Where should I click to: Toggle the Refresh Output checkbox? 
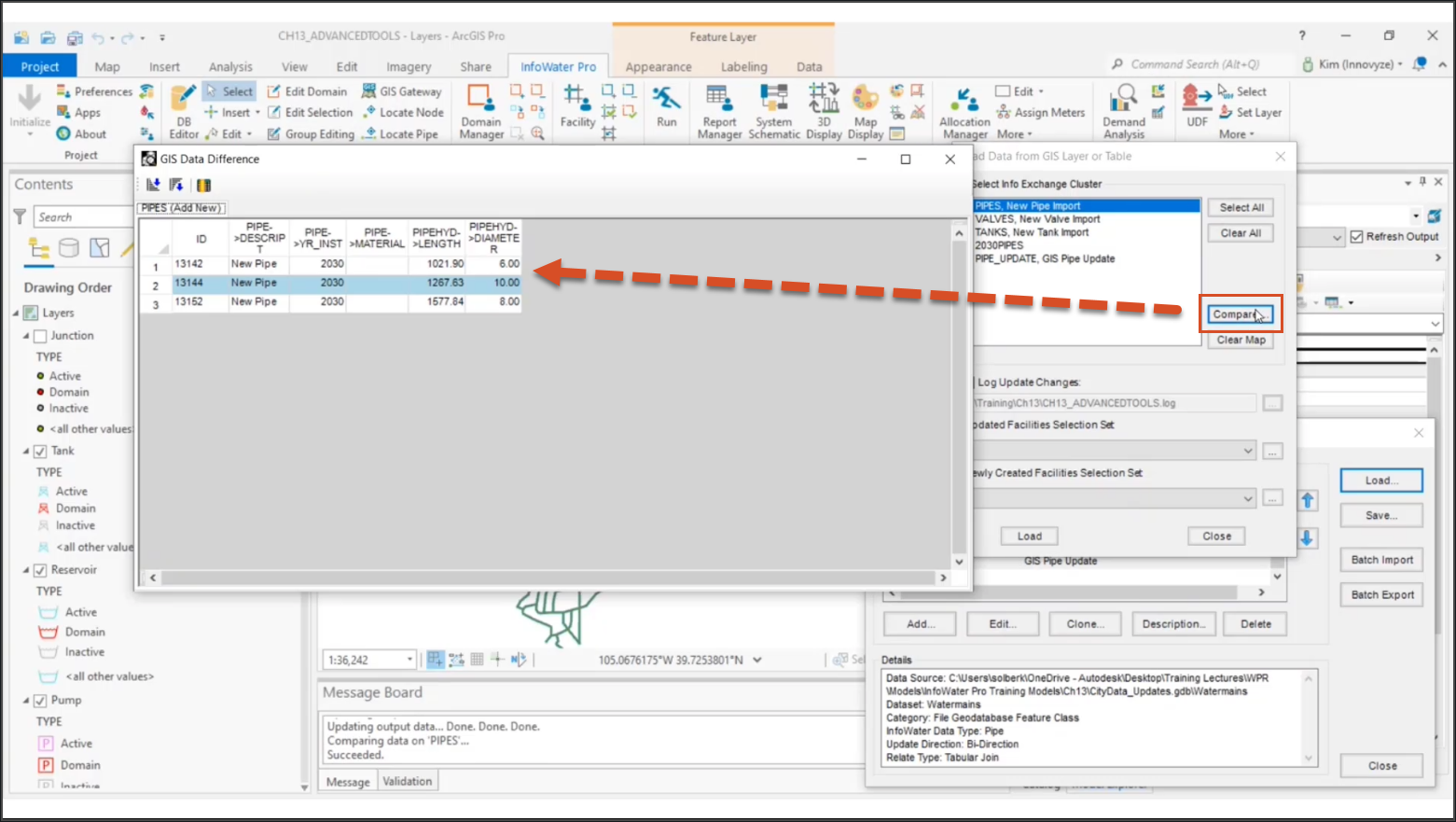[x=1356, y=237]
